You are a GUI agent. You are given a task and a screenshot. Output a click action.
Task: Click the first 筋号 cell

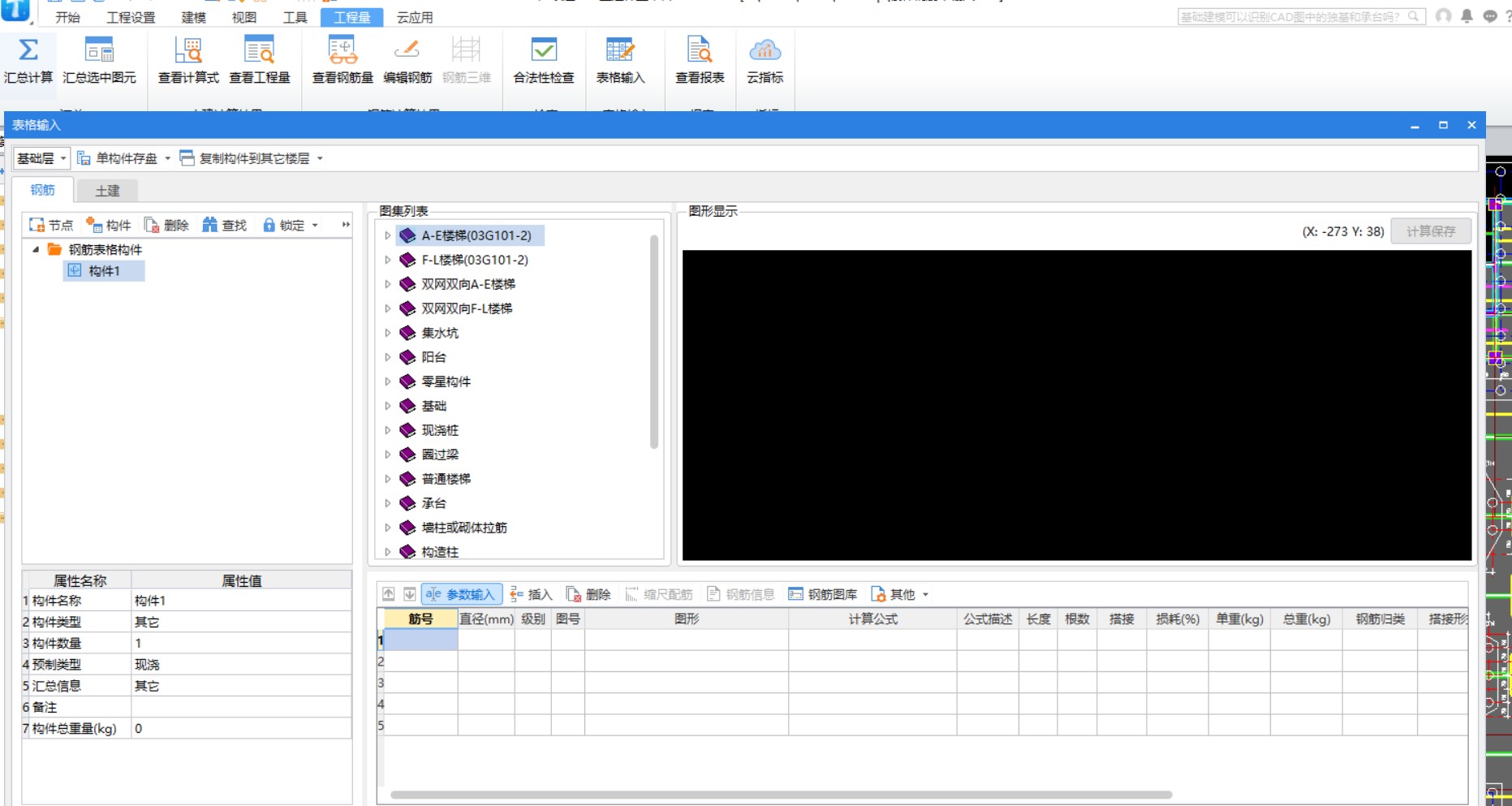420,640
